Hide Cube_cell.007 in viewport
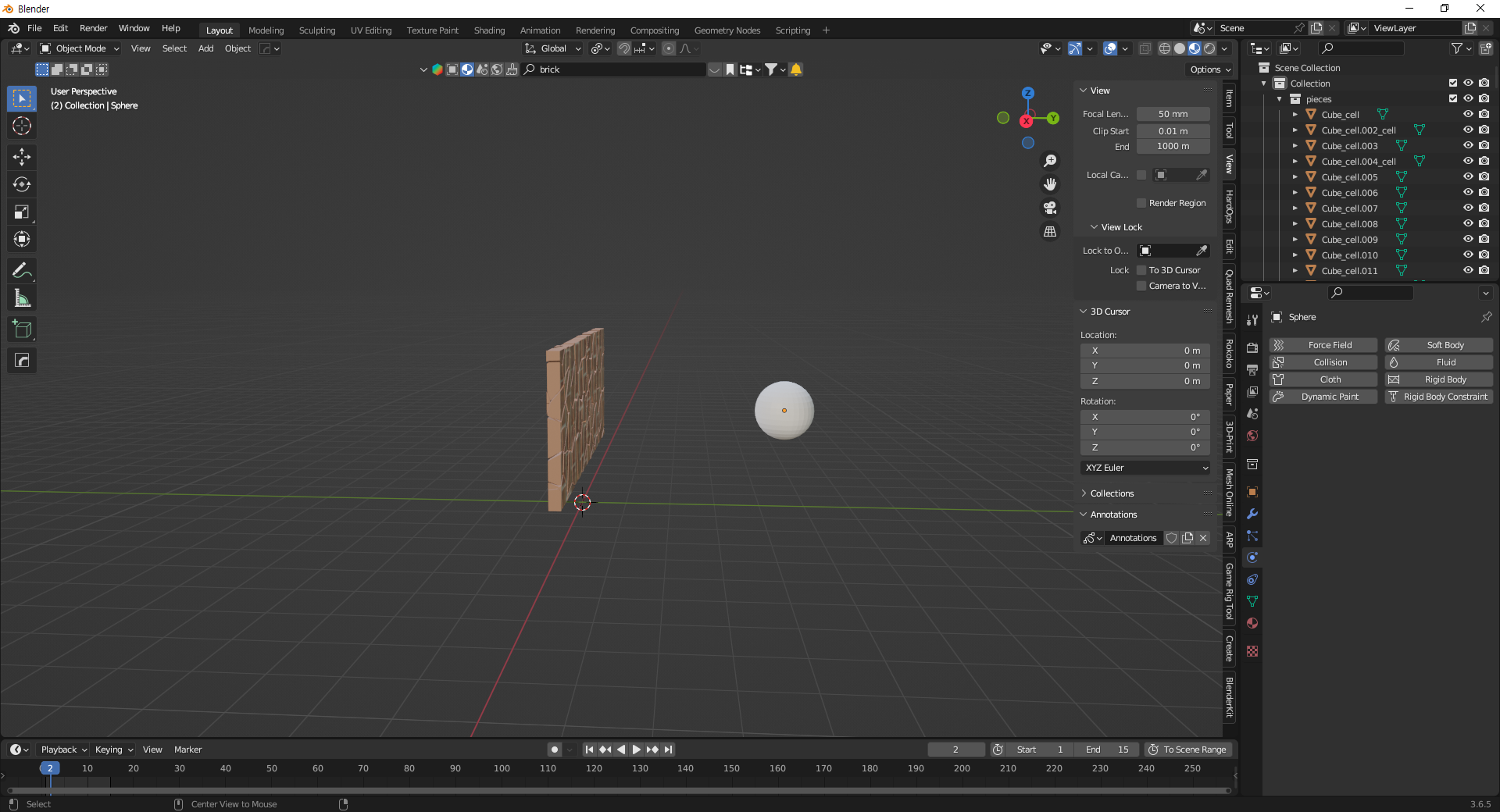1500x812 pixels. (1468, 208)
